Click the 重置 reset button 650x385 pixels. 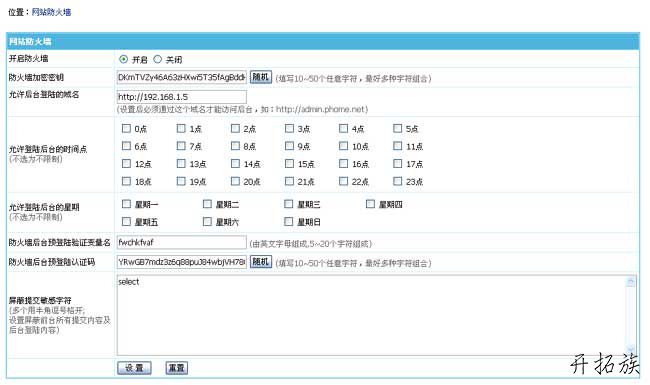pos(177,368)
